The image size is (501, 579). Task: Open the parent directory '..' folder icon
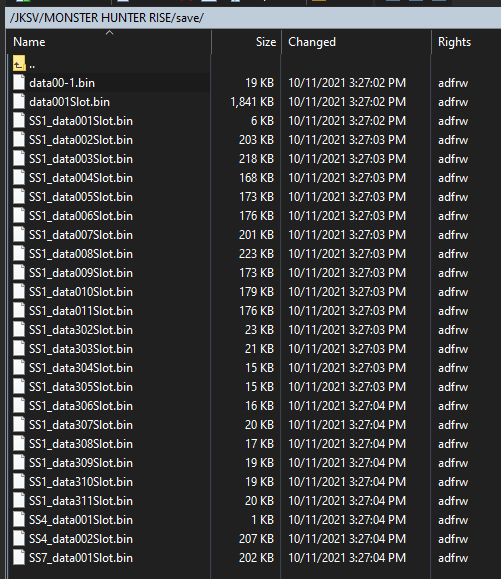click(x=19, y=64)
